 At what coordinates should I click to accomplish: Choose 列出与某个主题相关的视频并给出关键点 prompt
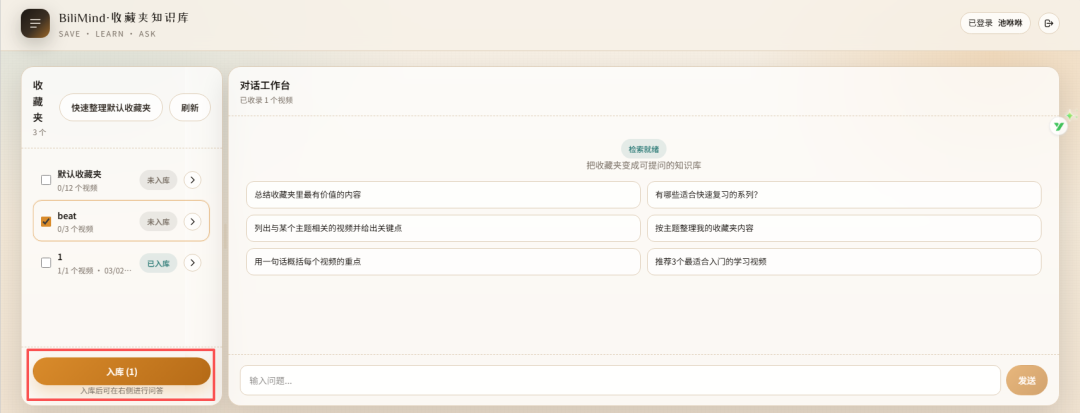click(443, 228)
